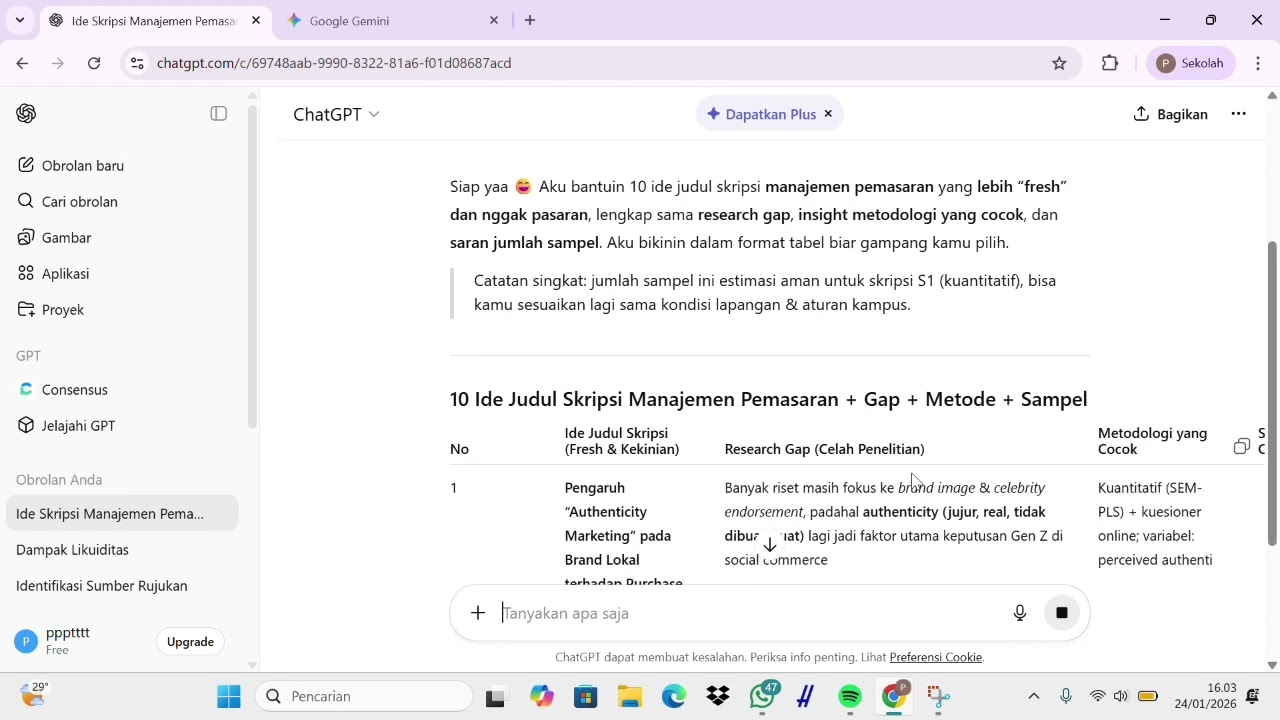Expand the ChatGPT model dropdown
The width and height of the screenshot is (1280, 720).
(x=336, y=114)
